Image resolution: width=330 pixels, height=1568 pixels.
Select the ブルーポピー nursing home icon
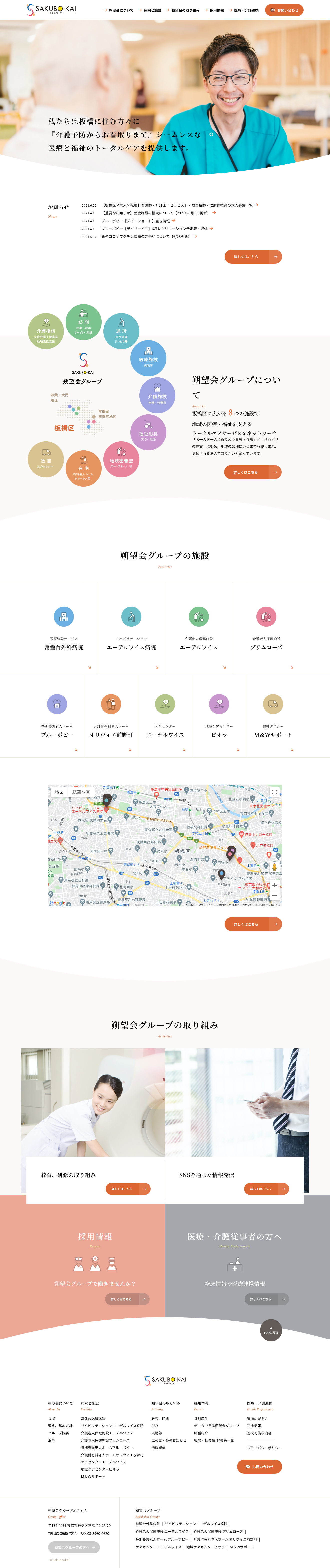(57, 704)
